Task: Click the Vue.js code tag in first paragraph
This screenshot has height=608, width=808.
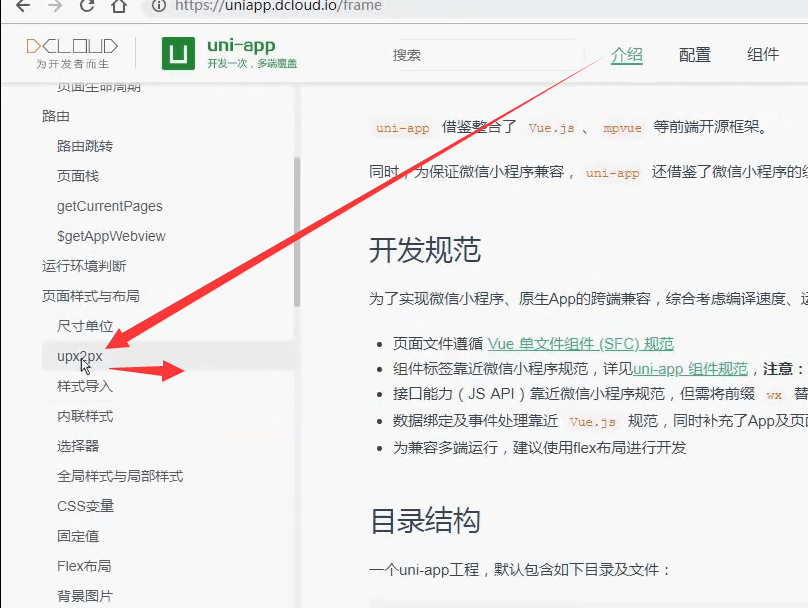Action: coord(551,128)
